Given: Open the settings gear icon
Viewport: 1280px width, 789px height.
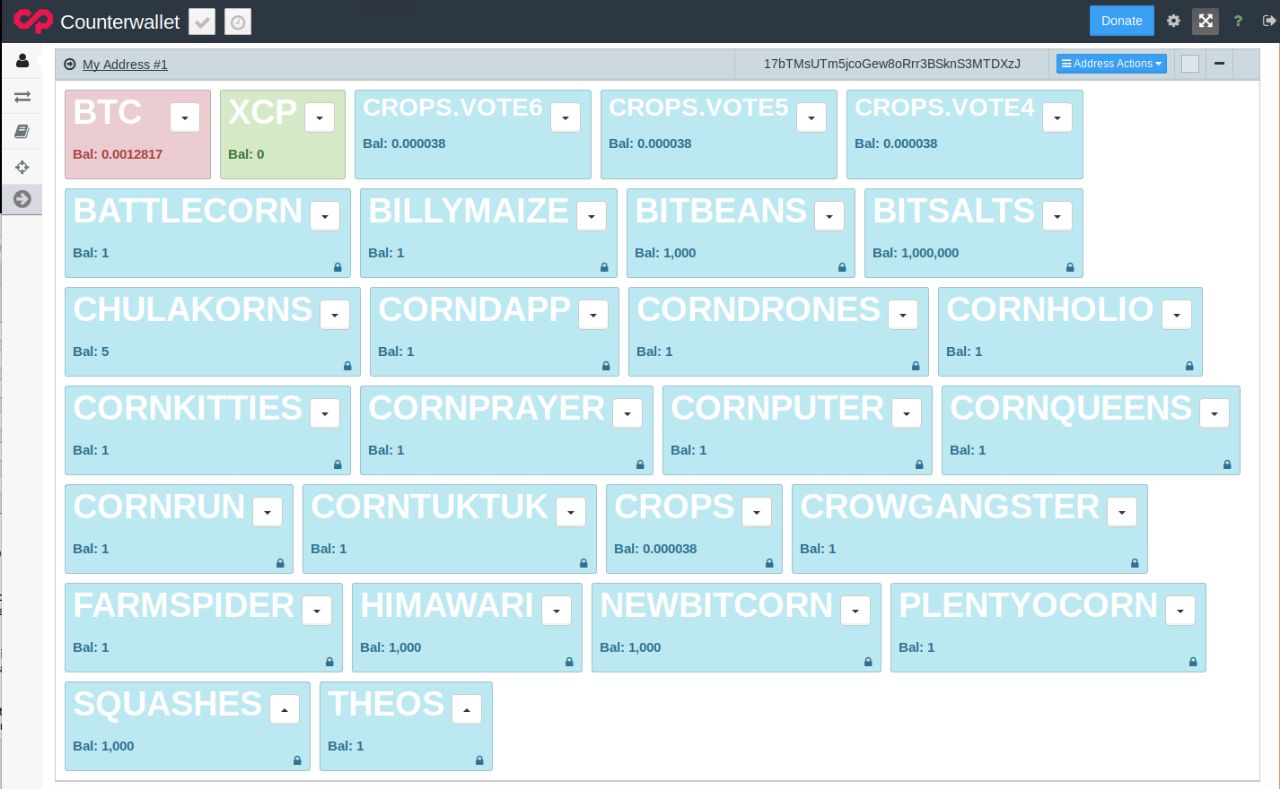Looking at the screenshot, I should (x=1174, y=20).
